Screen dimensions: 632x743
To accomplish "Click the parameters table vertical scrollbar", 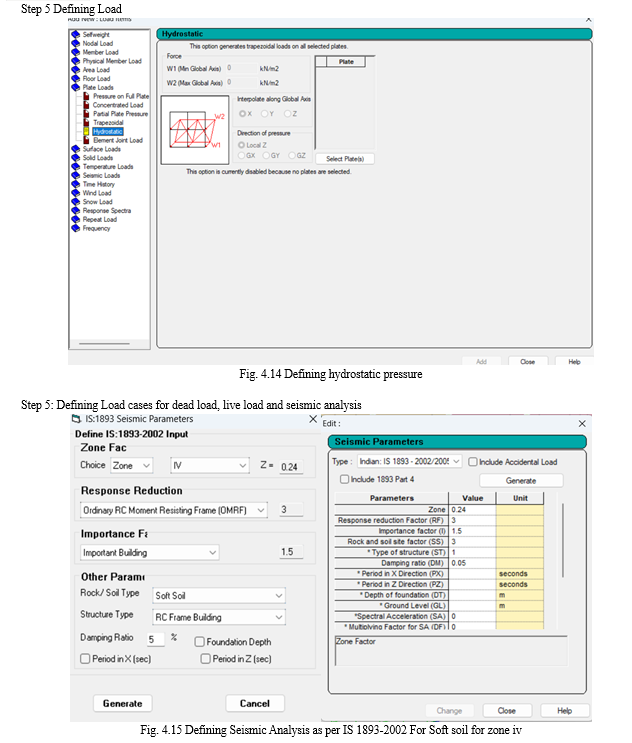I will pos(563,540).
